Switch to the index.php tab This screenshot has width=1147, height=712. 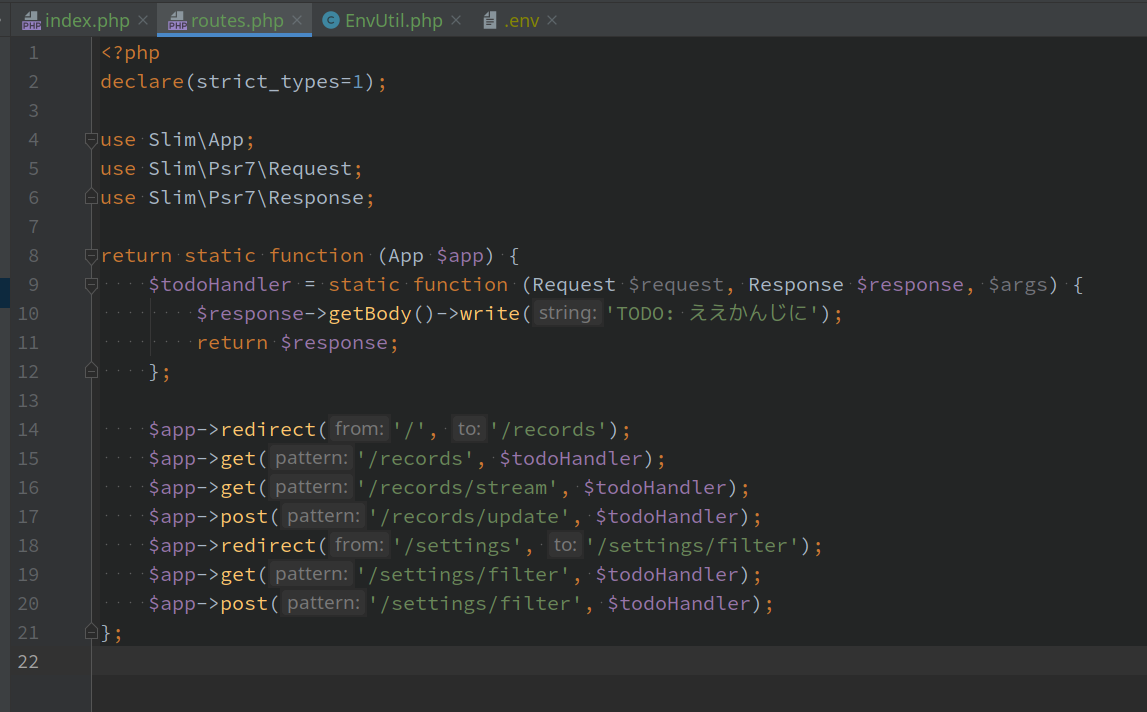click(87, 21)
